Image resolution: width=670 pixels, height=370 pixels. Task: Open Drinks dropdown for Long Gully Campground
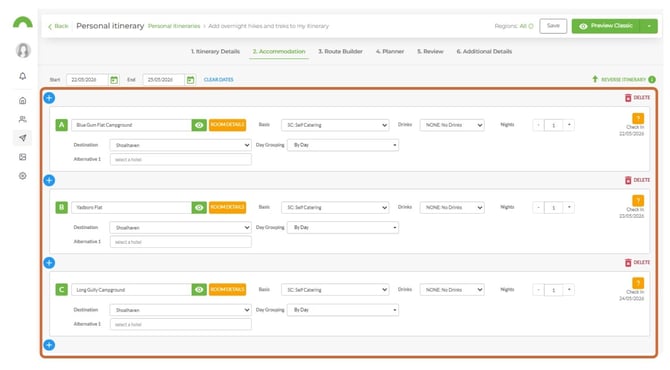tap(452, 290)
